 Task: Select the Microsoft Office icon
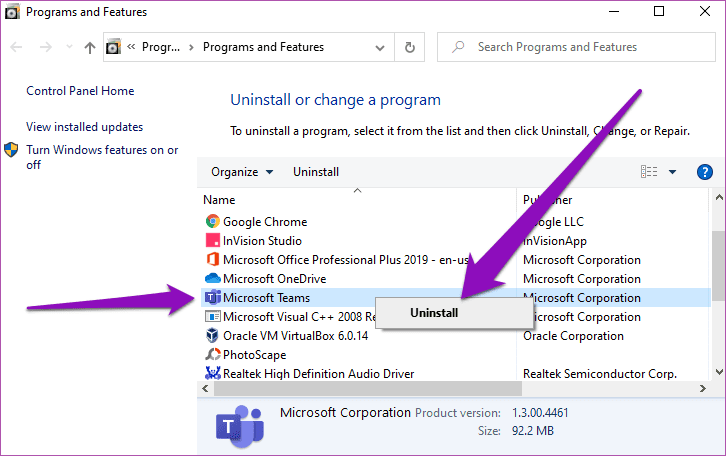coord(213,259)
